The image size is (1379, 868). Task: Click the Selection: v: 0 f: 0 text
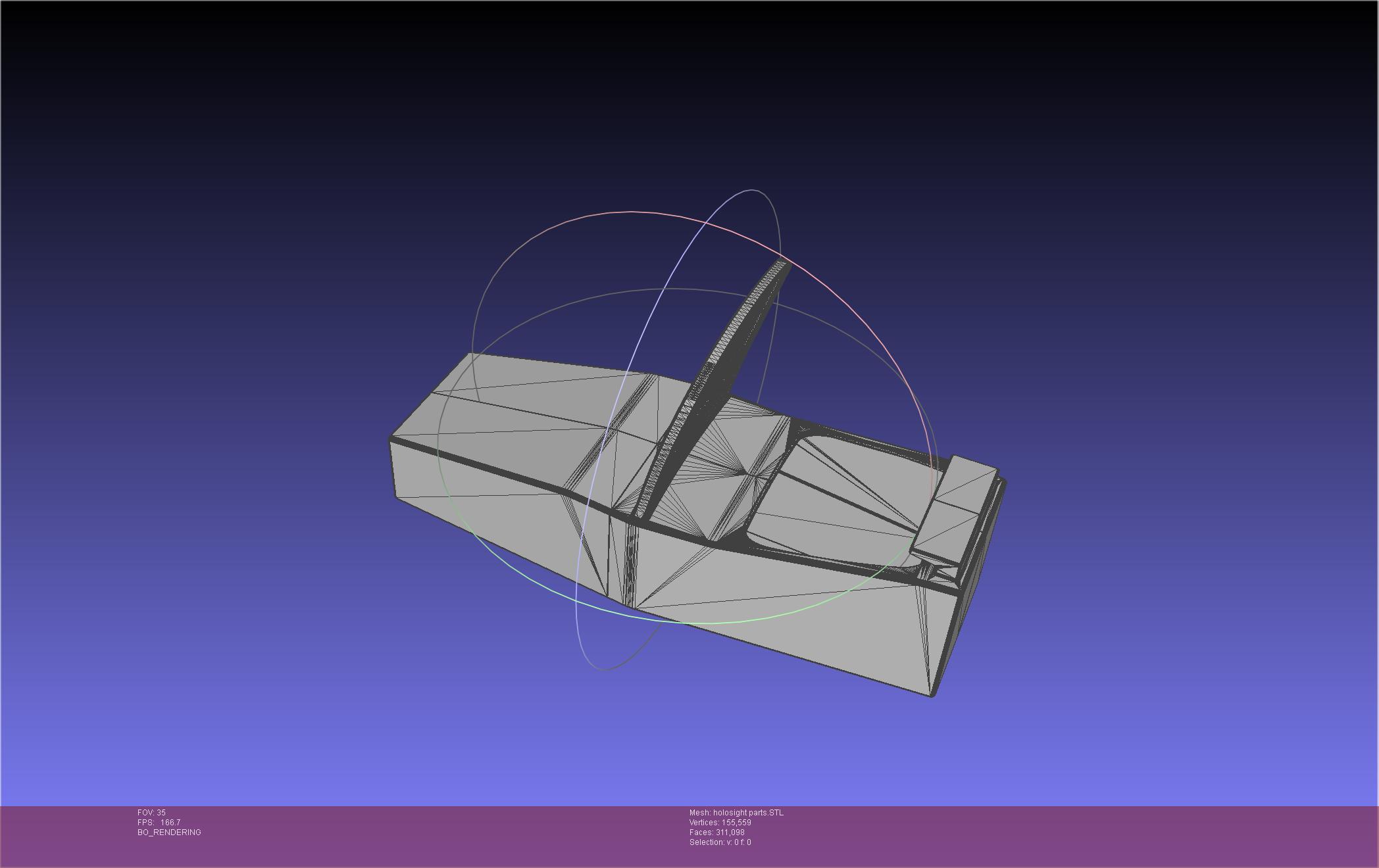720,842
